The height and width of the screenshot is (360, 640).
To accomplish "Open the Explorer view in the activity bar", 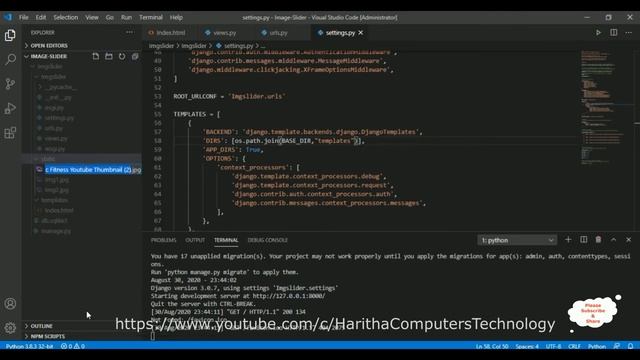I will point(10,36).
